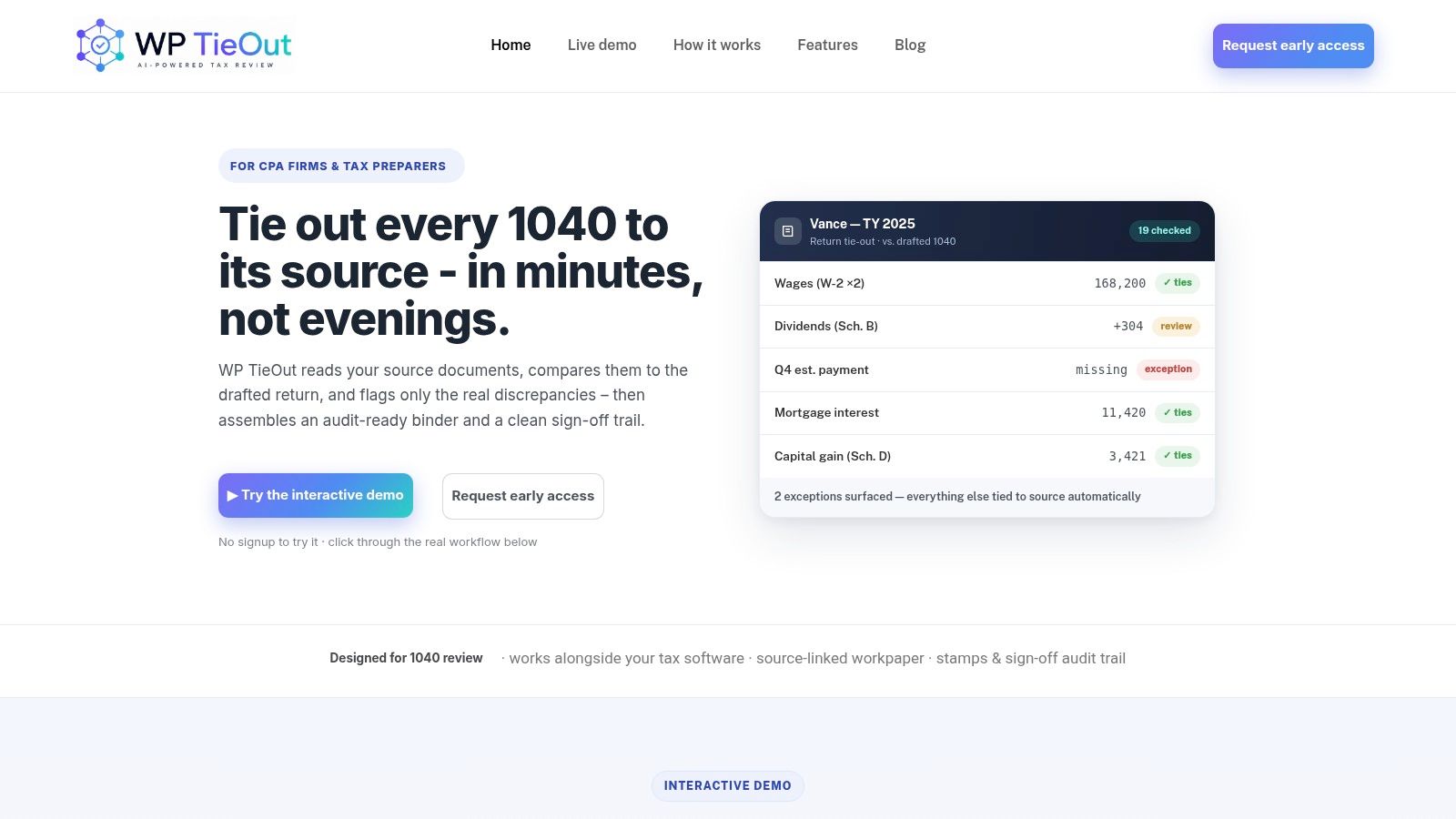Click the Return tie-out vs. drafted 1040 subtitle
Image resolution: width=1456 pixels, height=819 pixels.
pos(883,241)
